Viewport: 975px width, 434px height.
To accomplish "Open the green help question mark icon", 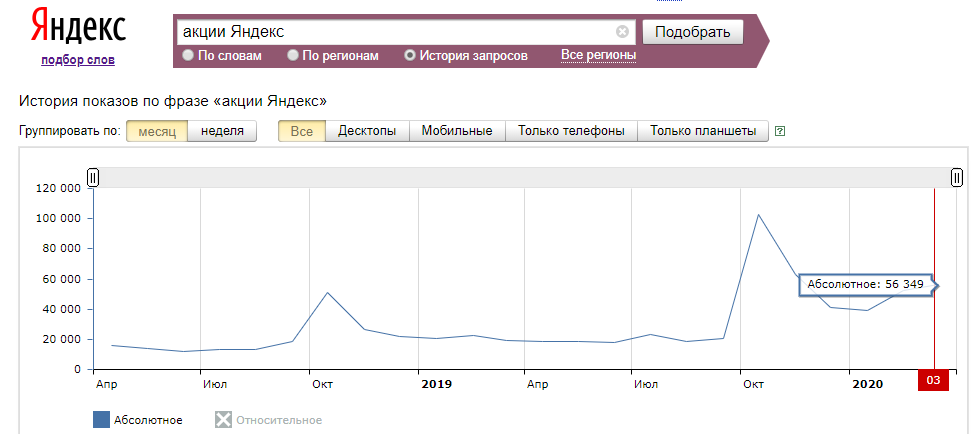I will pos(781,131).
